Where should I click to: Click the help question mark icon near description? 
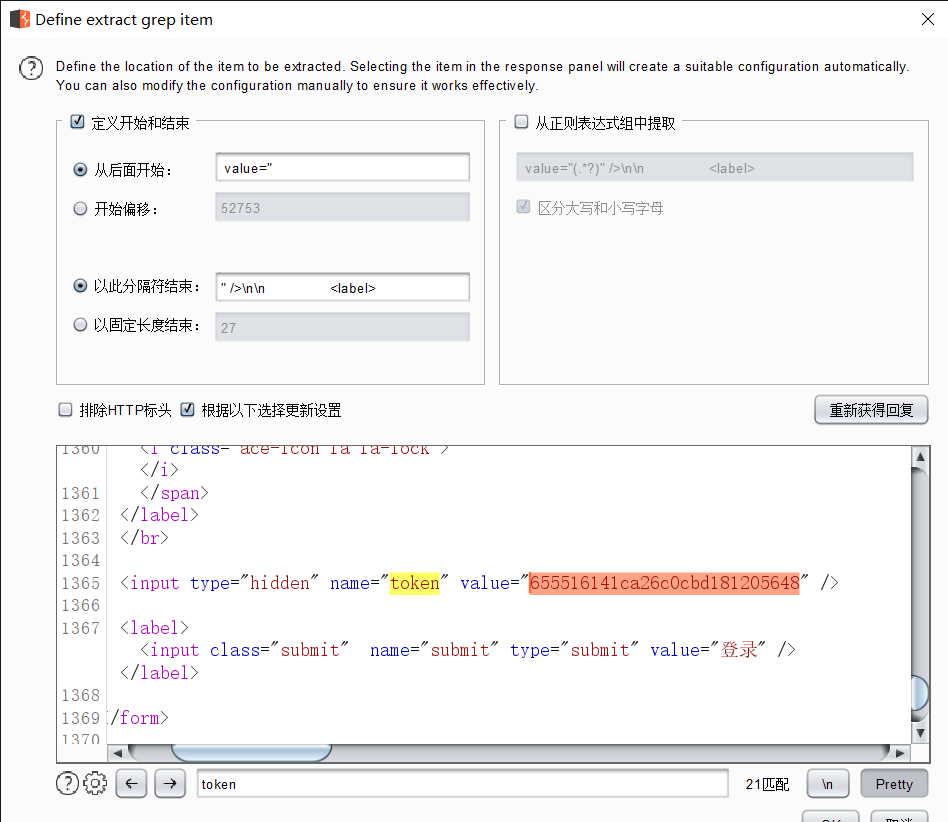[x=31, y=68]
